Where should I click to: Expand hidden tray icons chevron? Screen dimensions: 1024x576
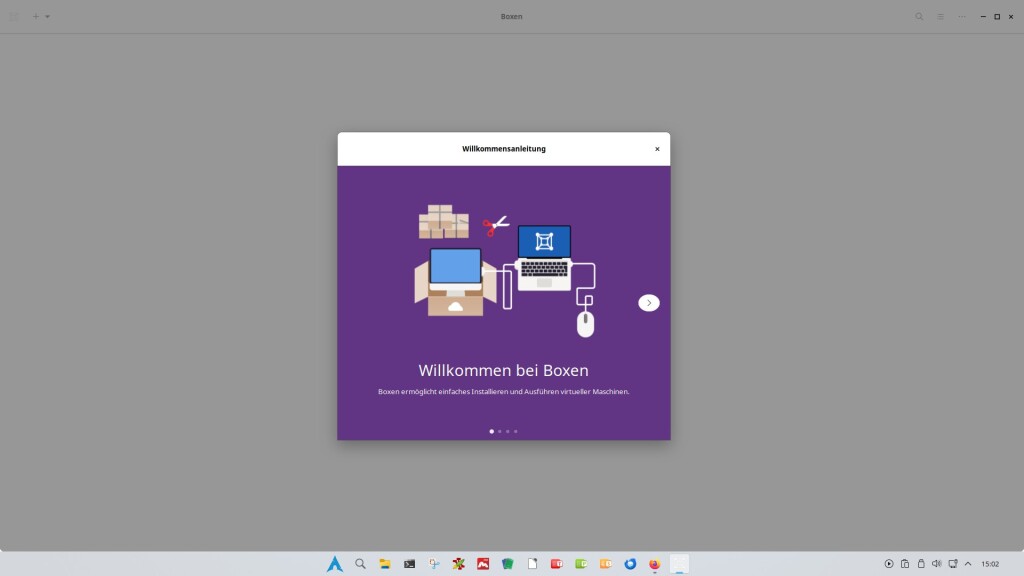tap(968, 564)
